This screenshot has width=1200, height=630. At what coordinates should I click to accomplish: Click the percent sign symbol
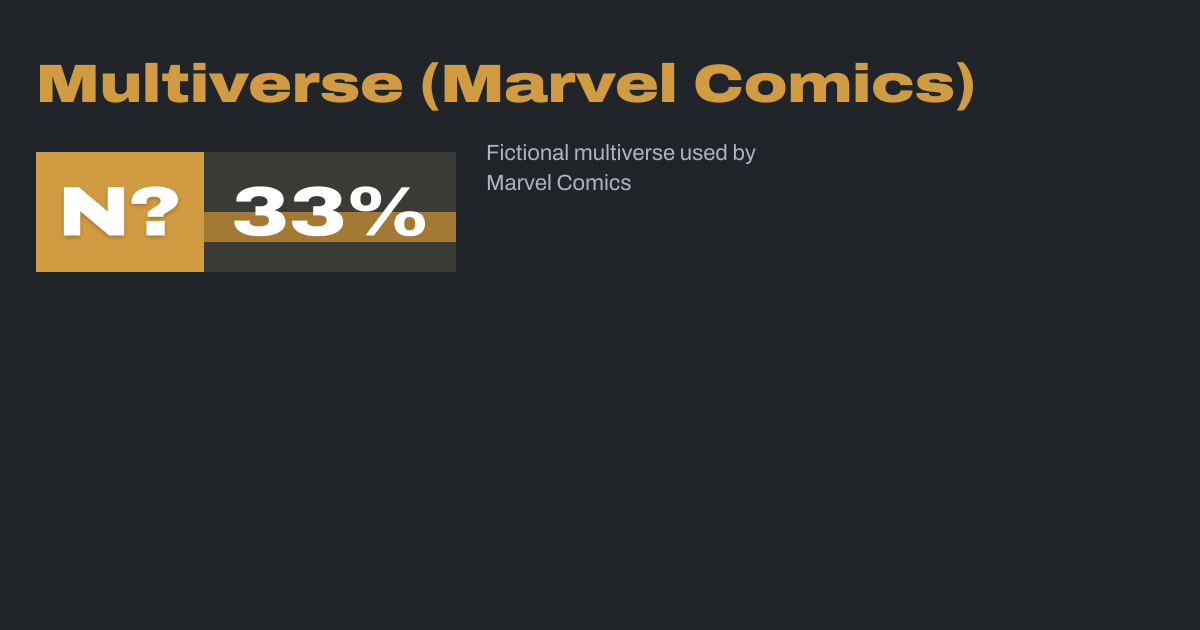point(395,212)
